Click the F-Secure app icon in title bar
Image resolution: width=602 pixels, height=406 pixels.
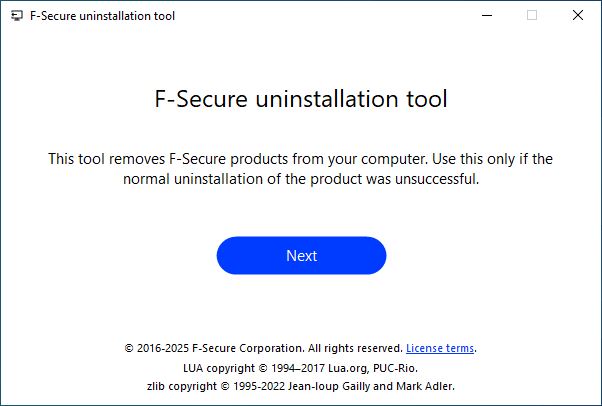pyautogui.click(x=17, y=16)
